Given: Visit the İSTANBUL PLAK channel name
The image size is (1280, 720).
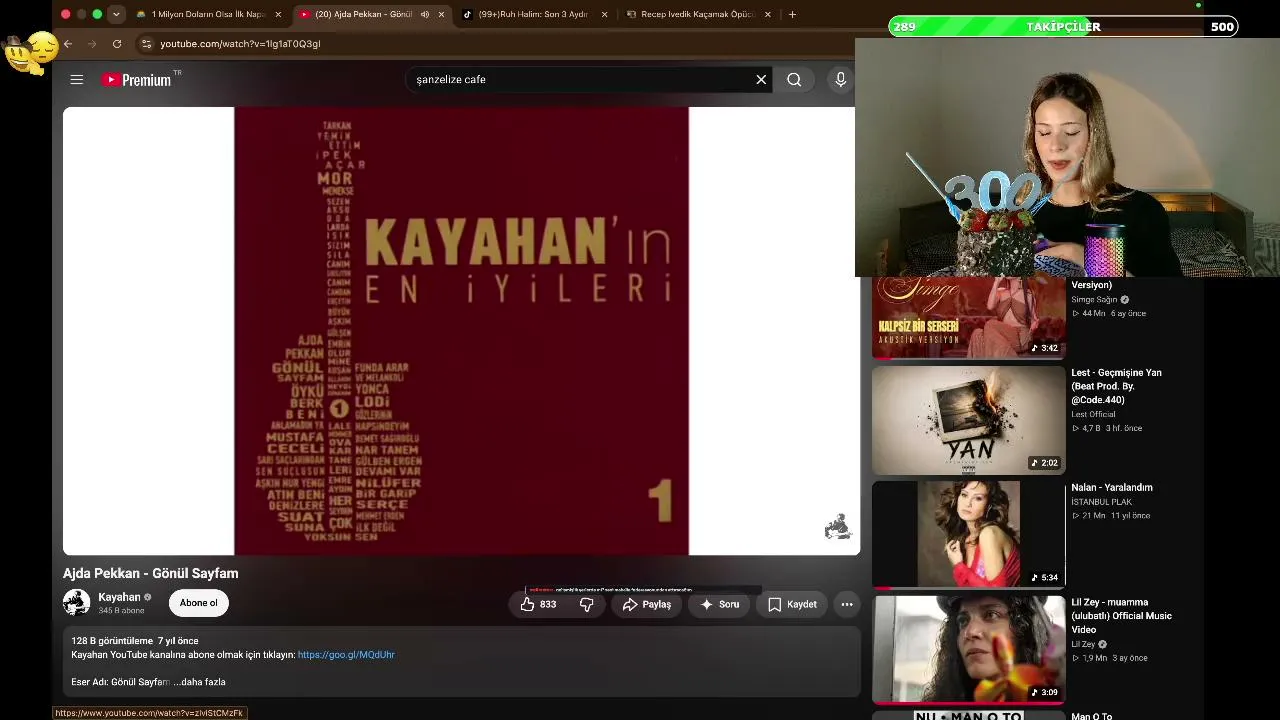Looking at the screenshot, I should click(1101, 502).
